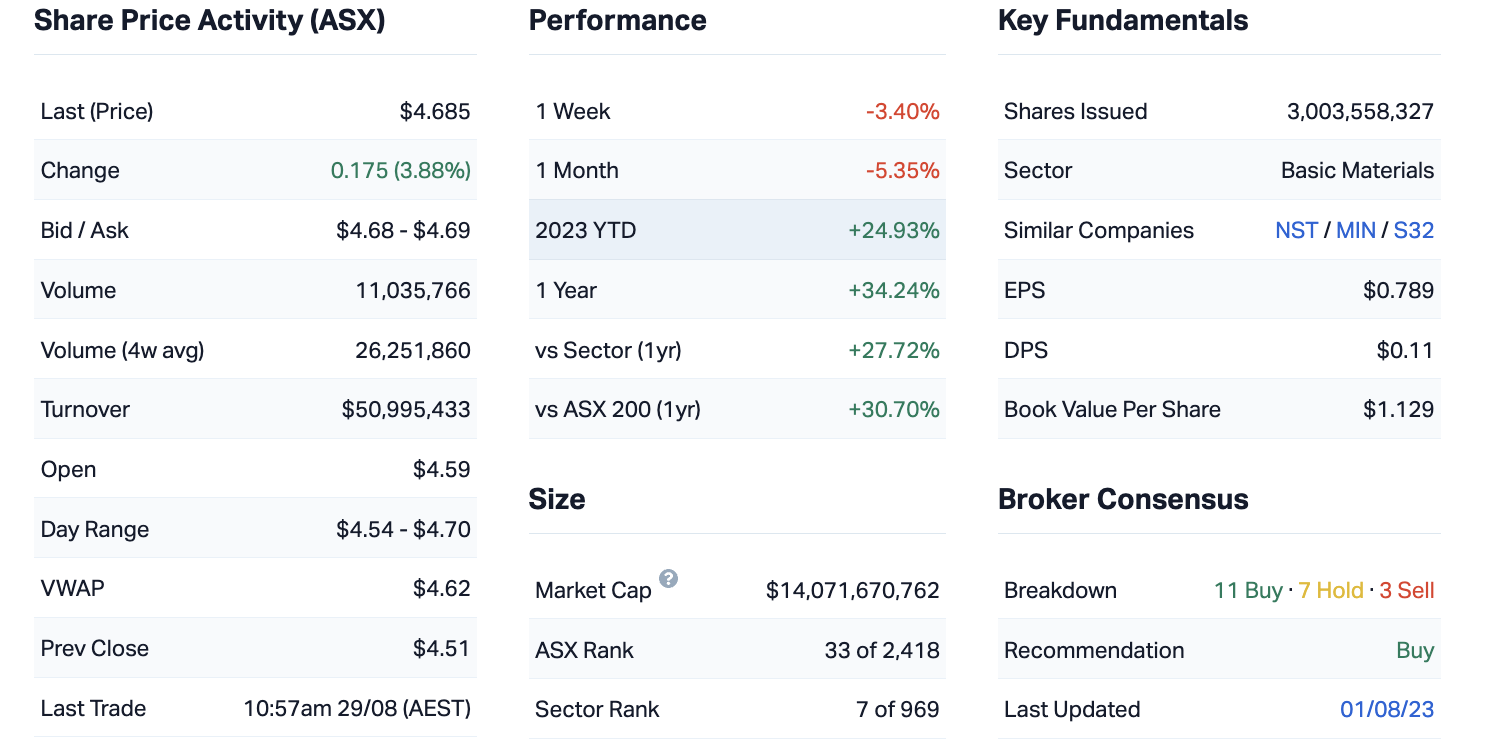
Task: Open the MIN similar company link
Action: 1355,230
